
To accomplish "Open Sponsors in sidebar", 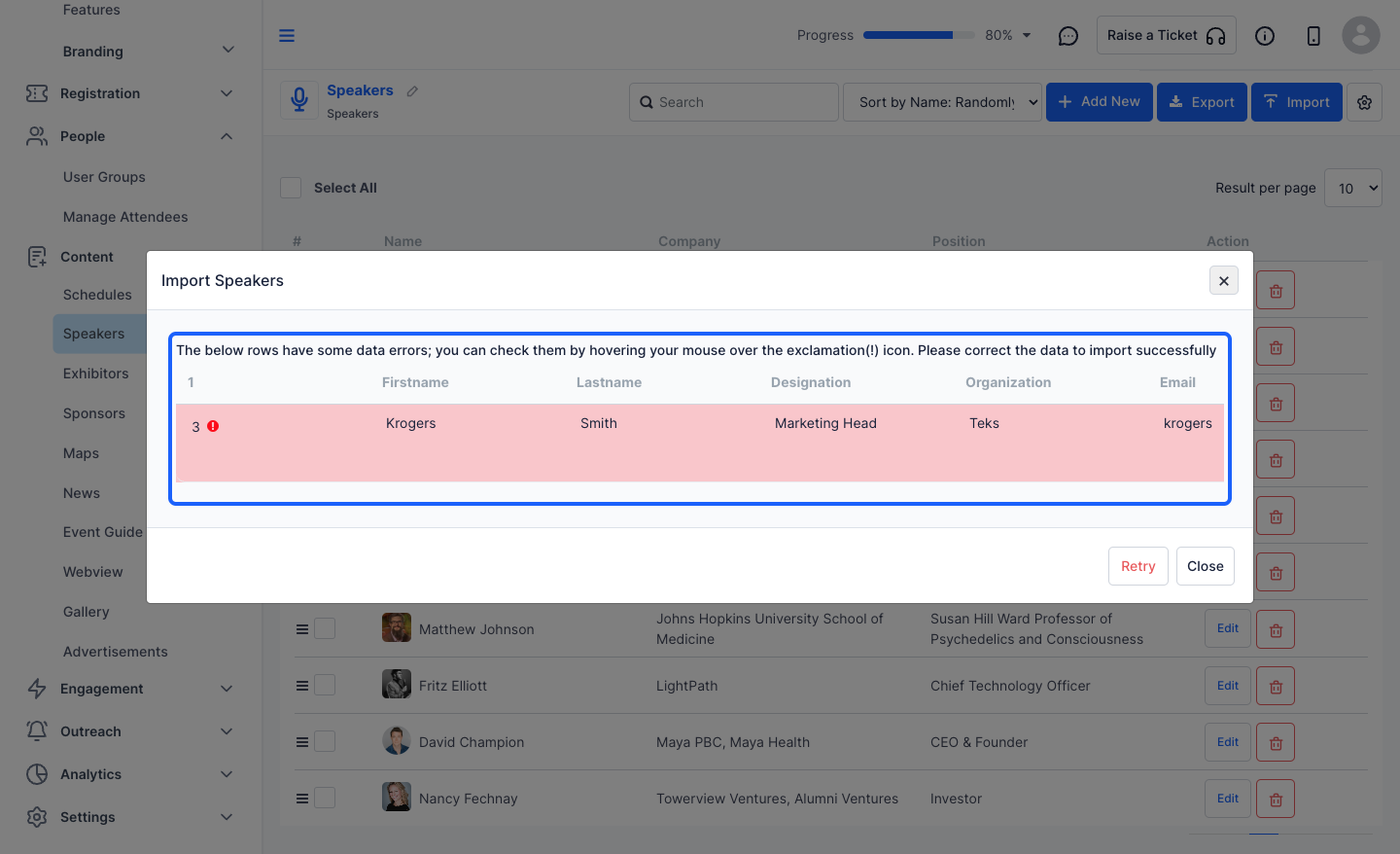I will (94, 413).
